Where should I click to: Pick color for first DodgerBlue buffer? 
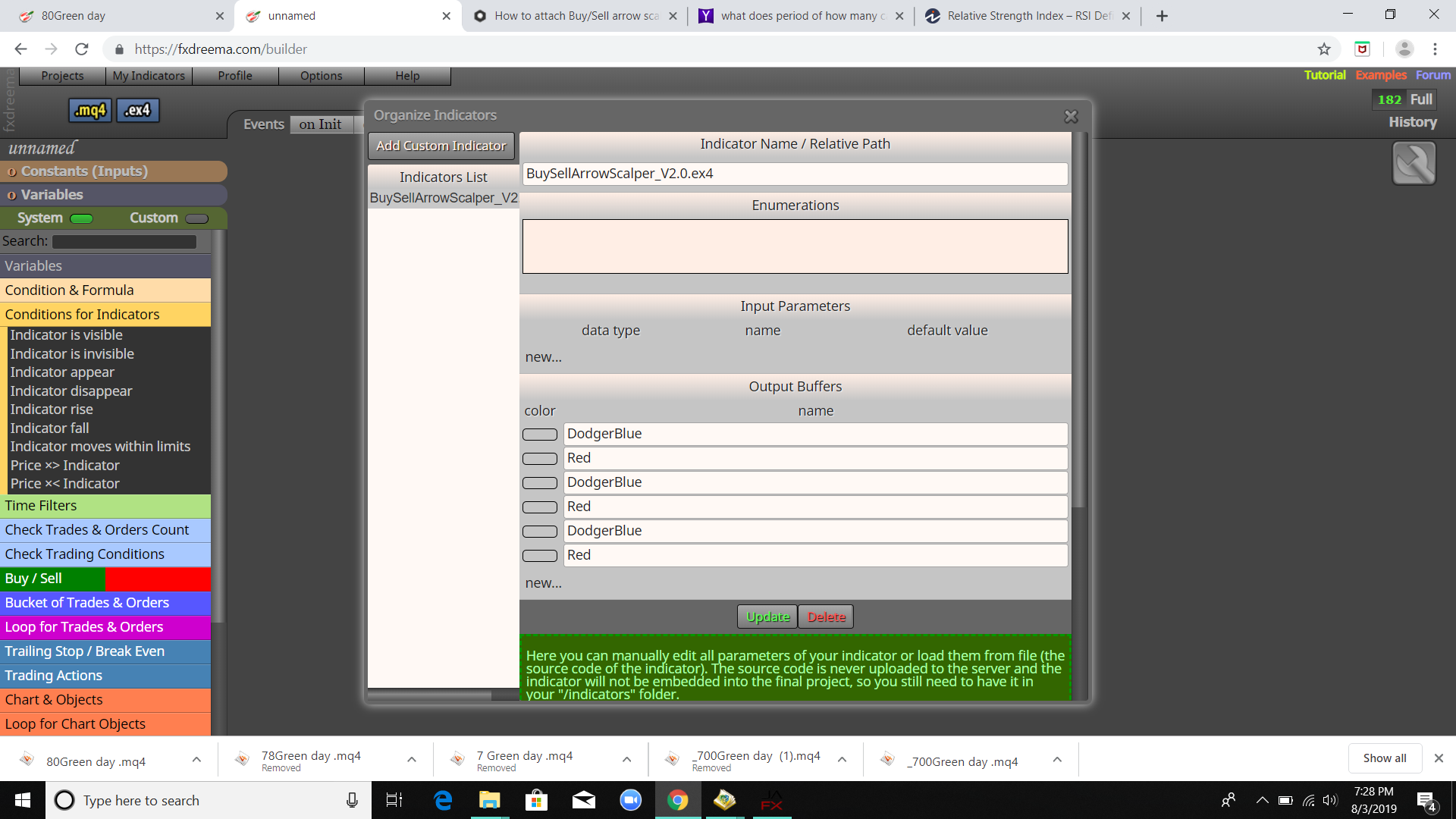pyautogui.click(x=540, y=435)
